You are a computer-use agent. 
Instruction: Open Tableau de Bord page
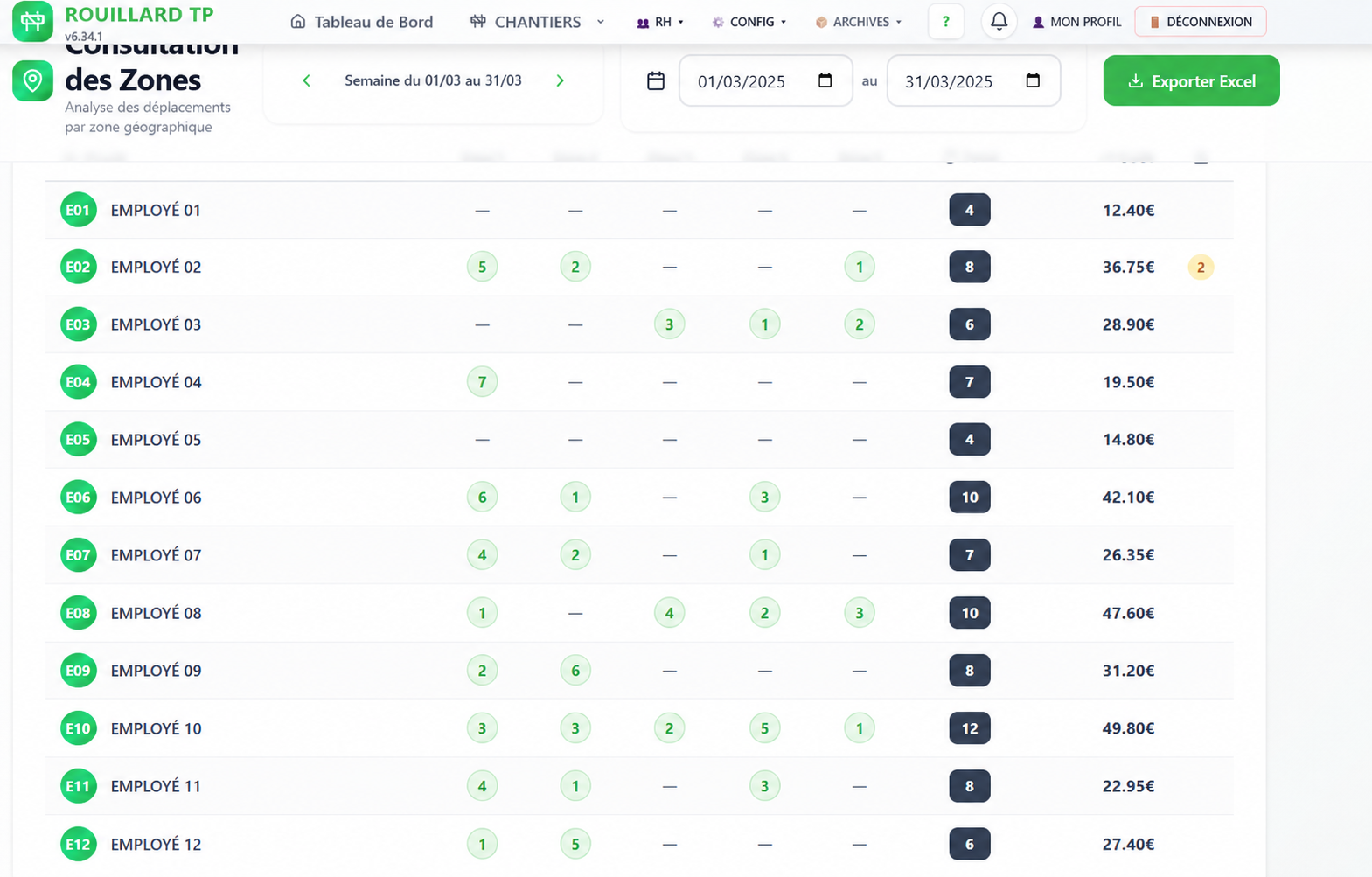(x=362, y=22)
